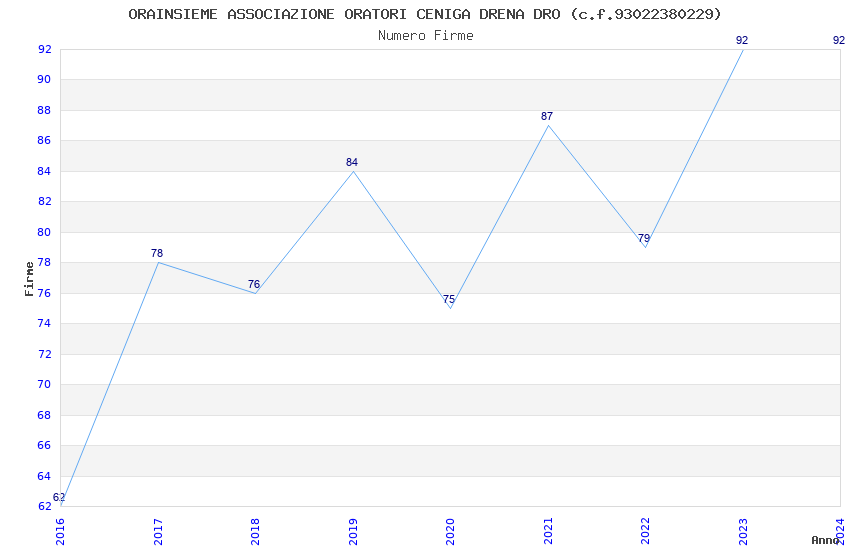Click the data label 78 for 2017
The height and width of the screenshot is (550, 850).
tap(157, 253)
